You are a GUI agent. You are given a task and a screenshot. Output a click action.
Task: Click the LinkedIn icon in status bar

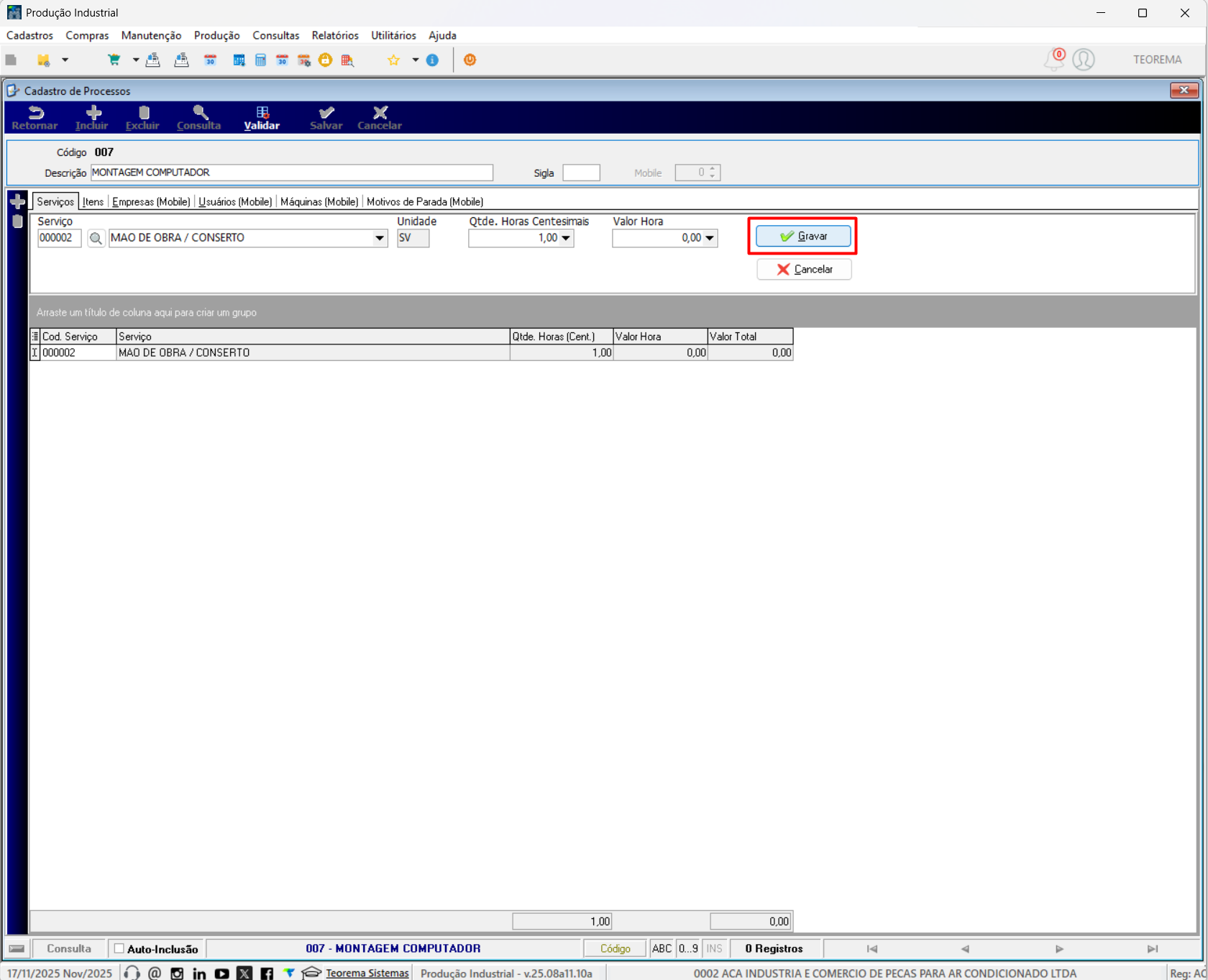pos(199,973)
